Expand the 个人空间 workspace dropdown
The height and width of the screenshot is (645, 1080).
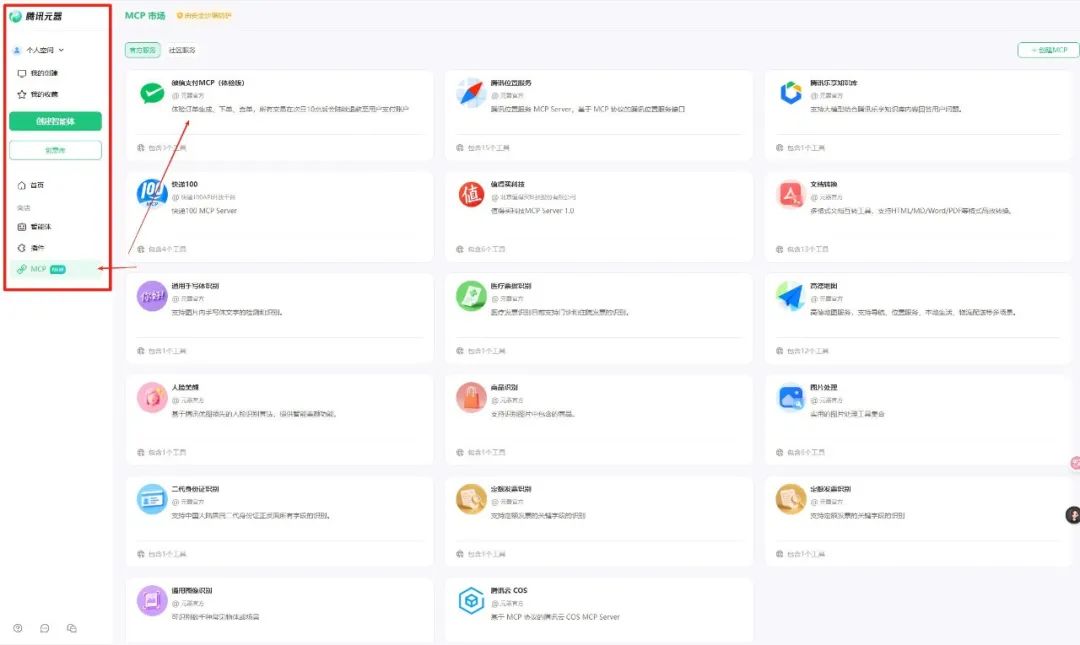pos(39,50)
